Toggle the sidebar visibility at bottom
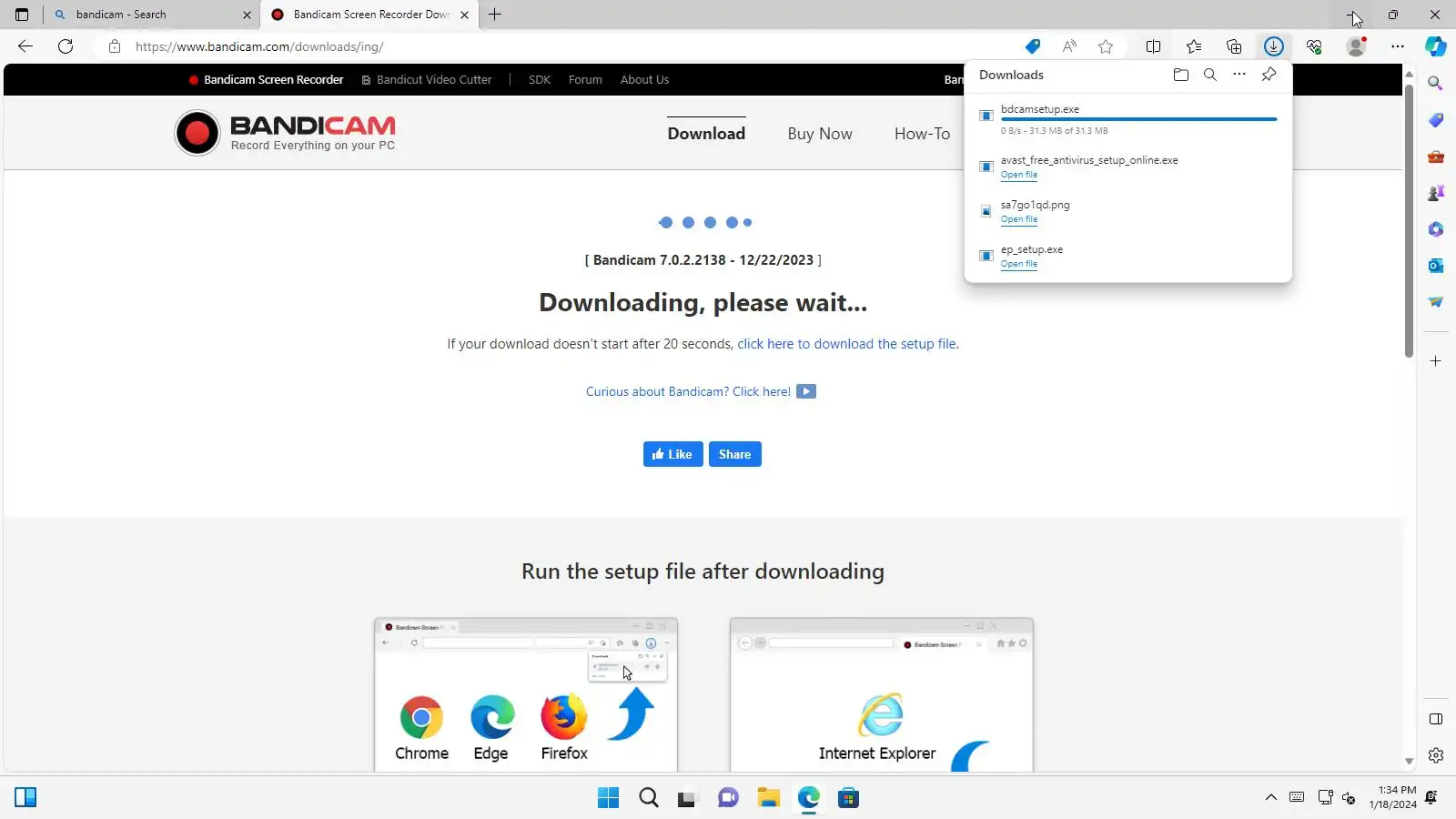The image size is (1456, 819). (1436, 719)
